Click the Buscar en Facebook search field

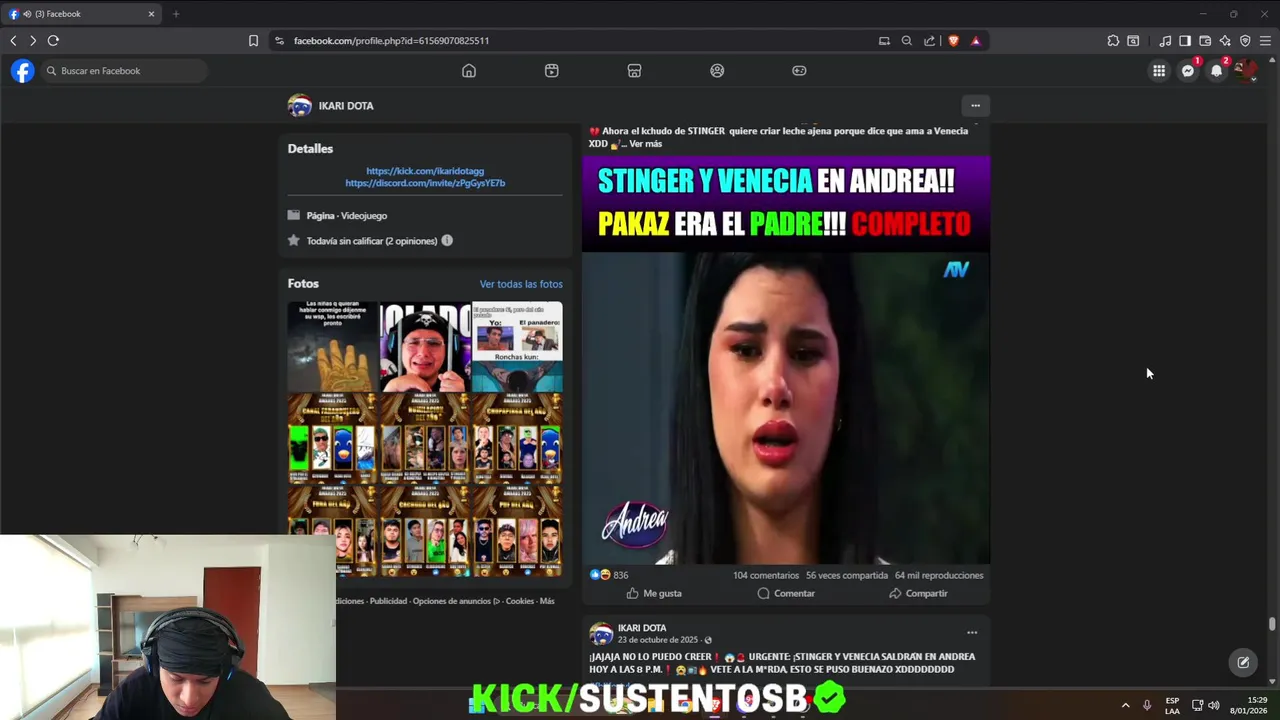pos(123,71)
